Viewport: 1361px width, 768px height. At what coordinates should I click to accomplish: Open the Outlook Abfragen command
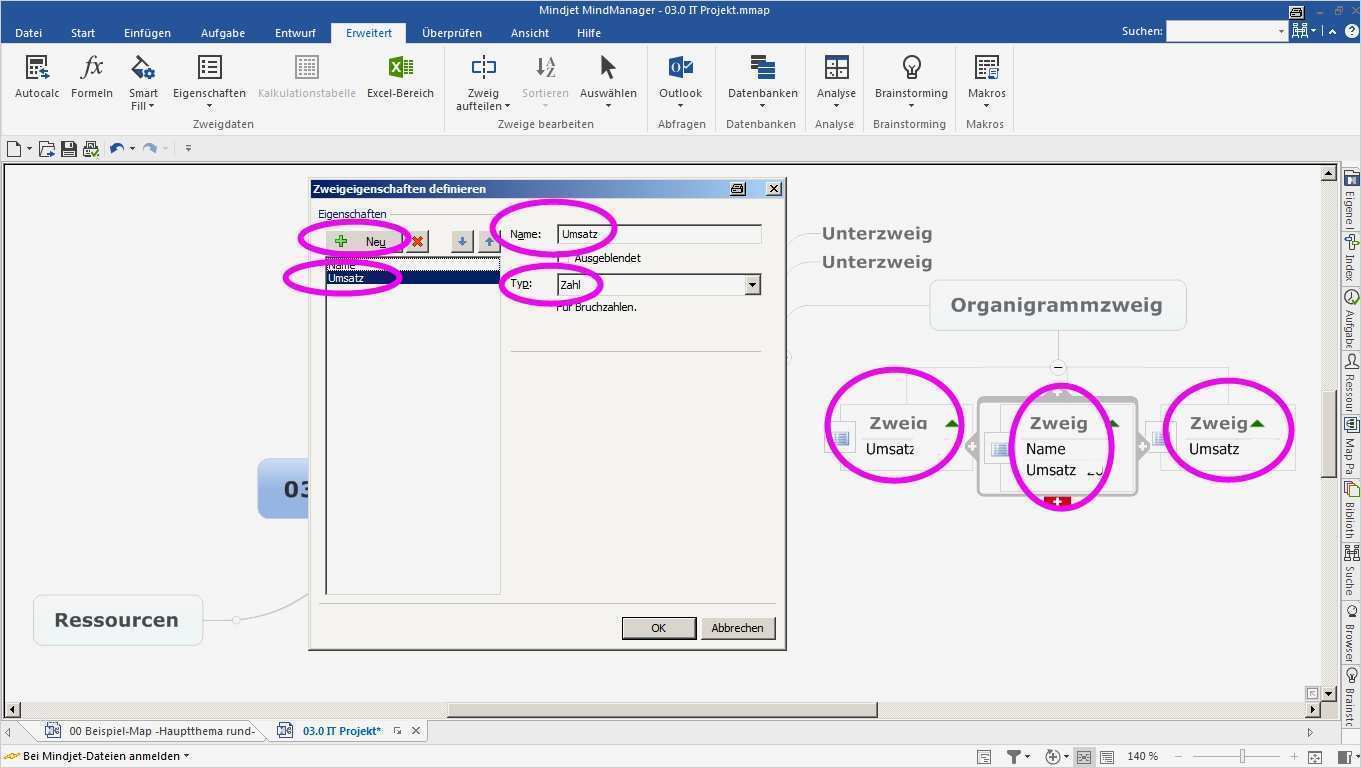click(x=680, y=83)
